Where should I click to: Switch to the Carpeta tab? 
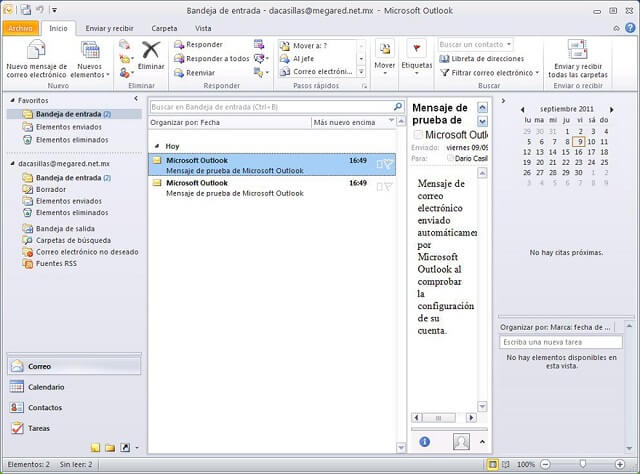164,28
